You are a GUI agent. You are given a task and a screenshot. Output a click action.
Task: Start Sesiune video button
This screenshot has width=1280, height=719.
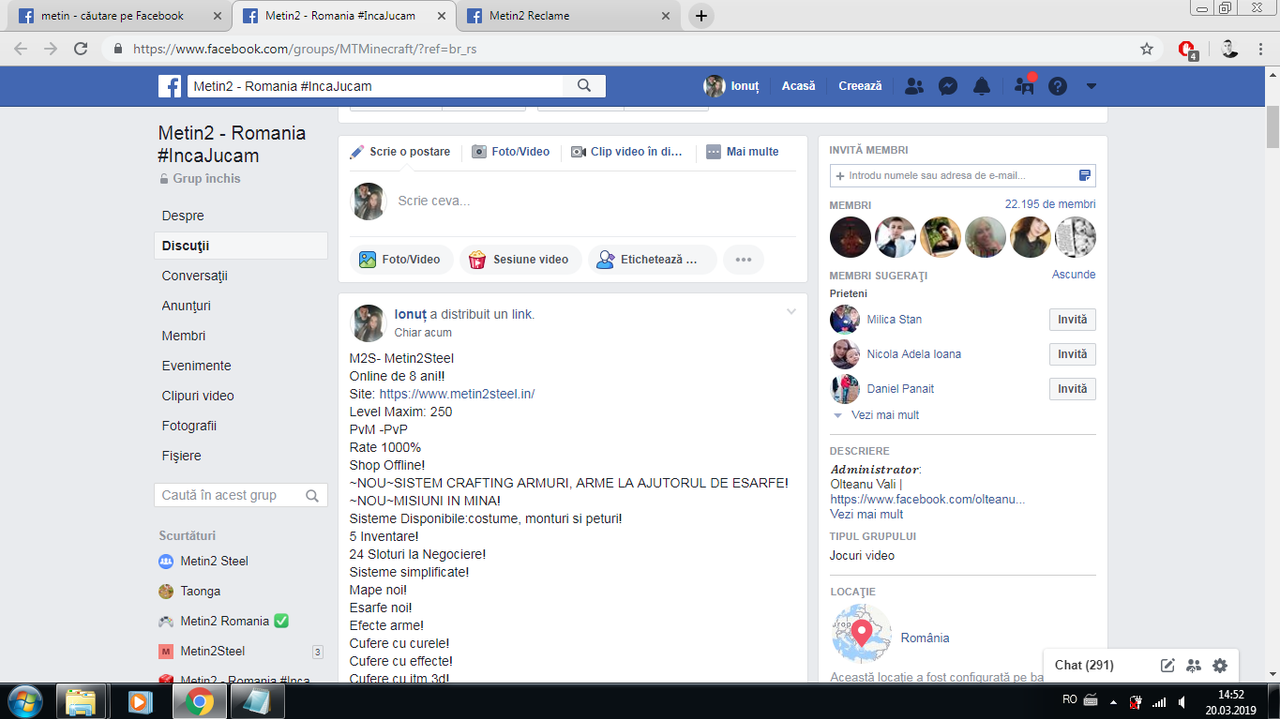519,259
